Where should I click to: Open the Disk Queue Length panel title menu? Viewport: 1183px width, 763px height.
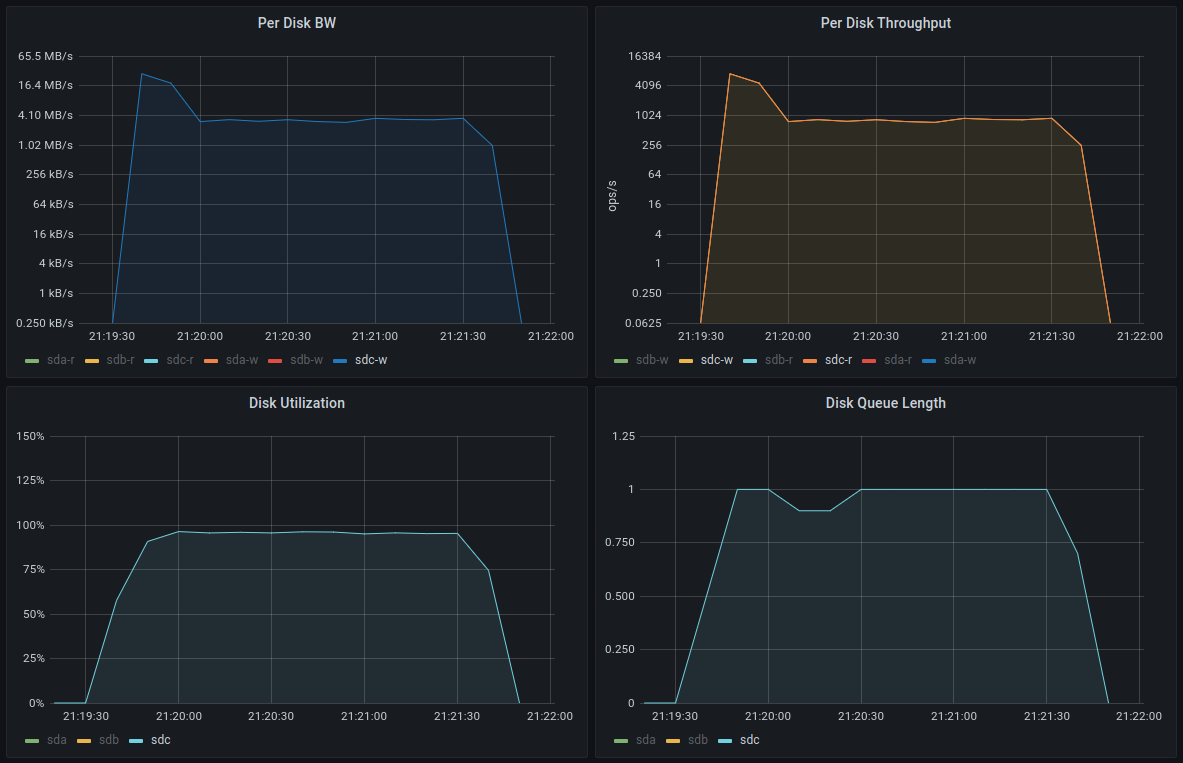pos(885,403)
